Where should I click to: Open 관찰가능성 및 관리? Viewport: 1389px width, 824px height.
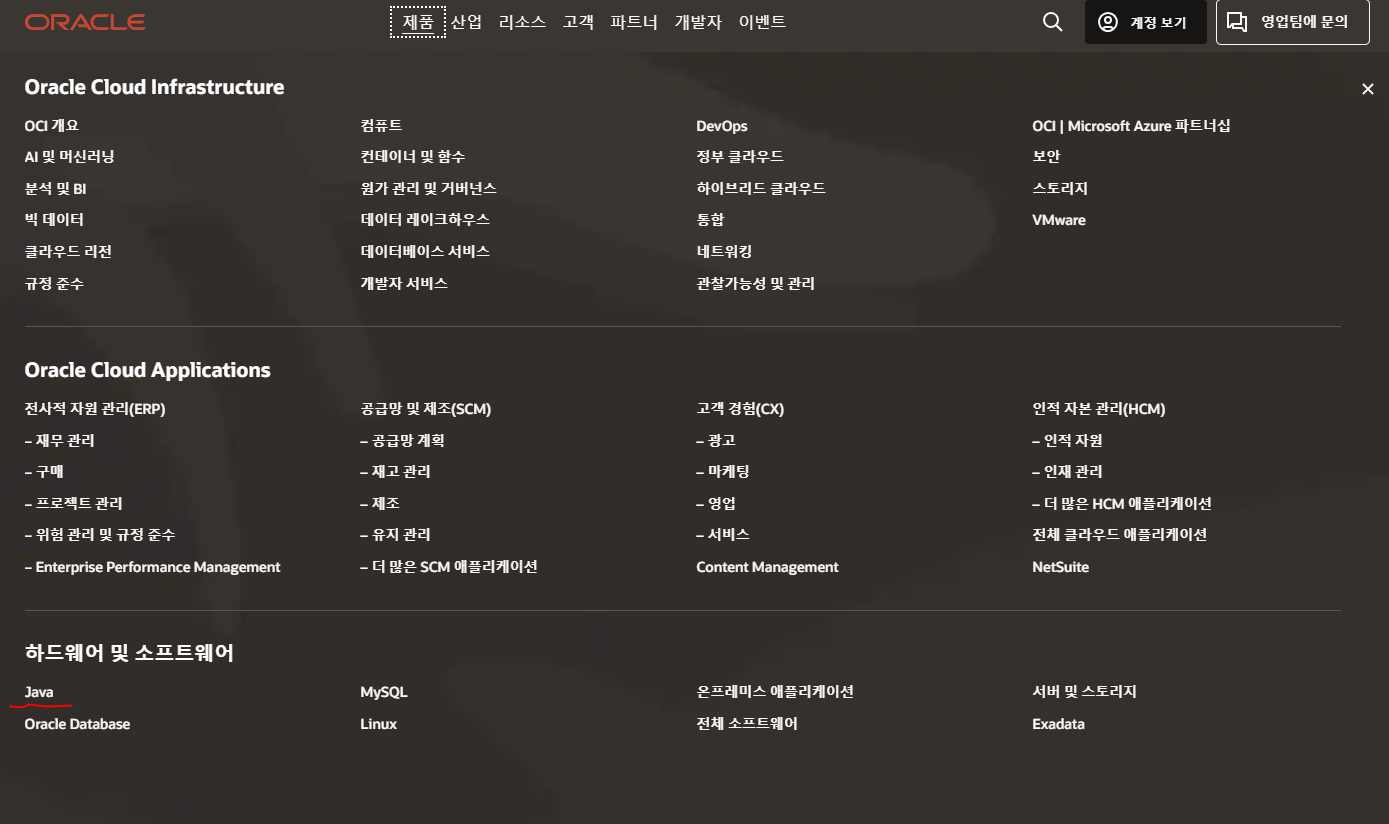click(x=755, y=284)
